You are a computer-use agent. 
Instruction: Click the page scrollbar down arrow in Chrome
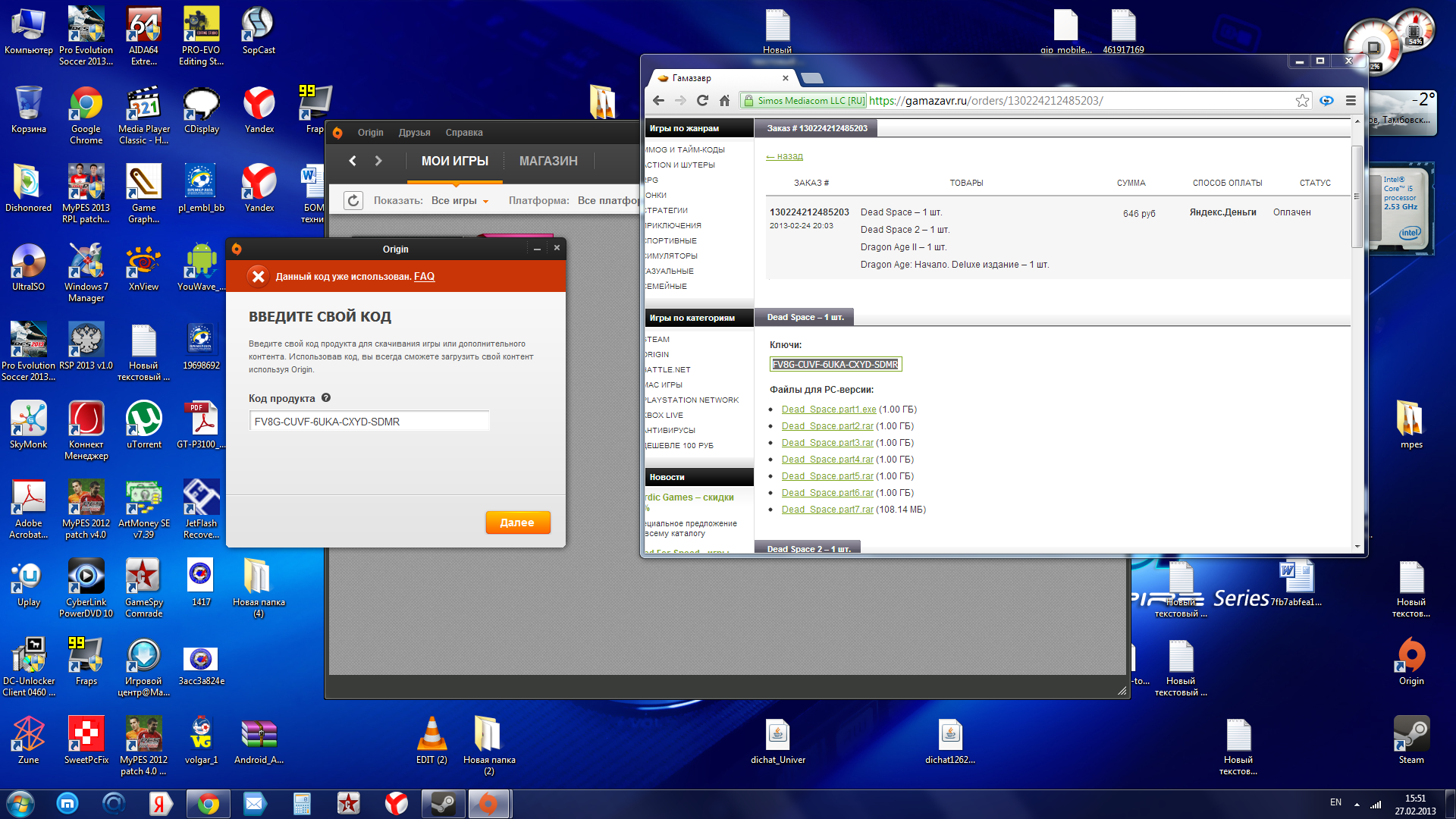pyautogui.click(x=1357, y=546)
